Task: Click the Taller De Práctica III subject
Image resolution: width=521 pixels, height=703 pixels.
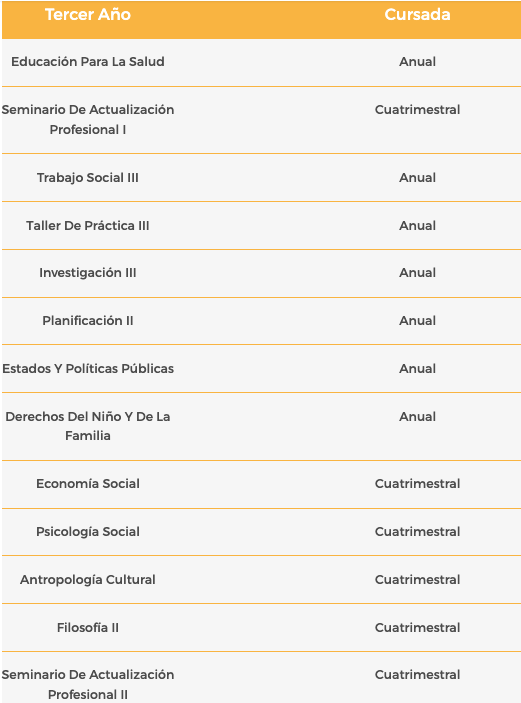Action: pos(88,226)
